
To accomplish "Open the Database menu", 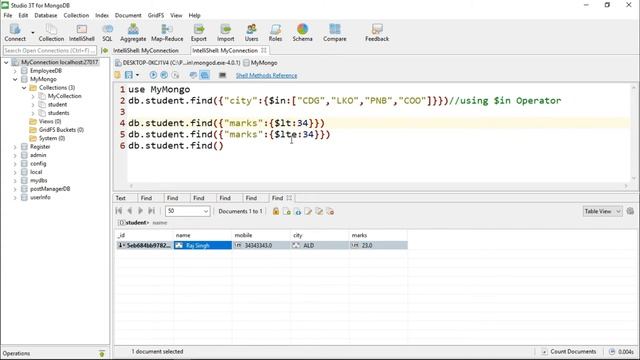I will click(46, 15).
